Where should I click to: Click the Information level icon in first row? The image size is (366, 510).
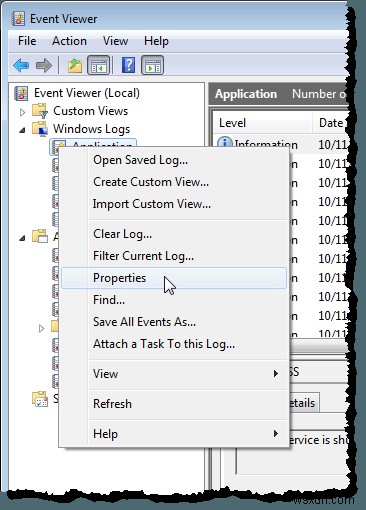[x=224, y=142]
